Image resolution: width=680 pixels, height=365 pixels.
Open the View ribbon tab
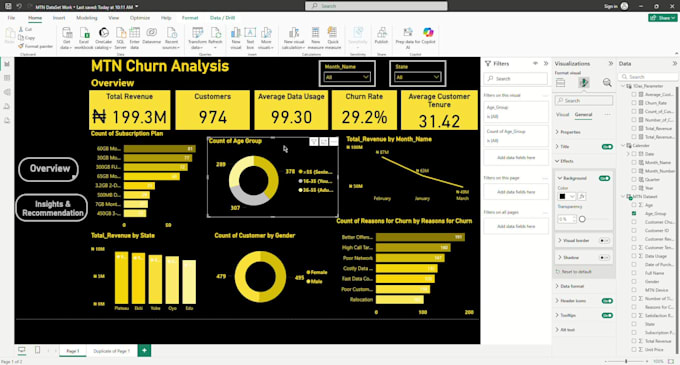click(x=114, y=18)
